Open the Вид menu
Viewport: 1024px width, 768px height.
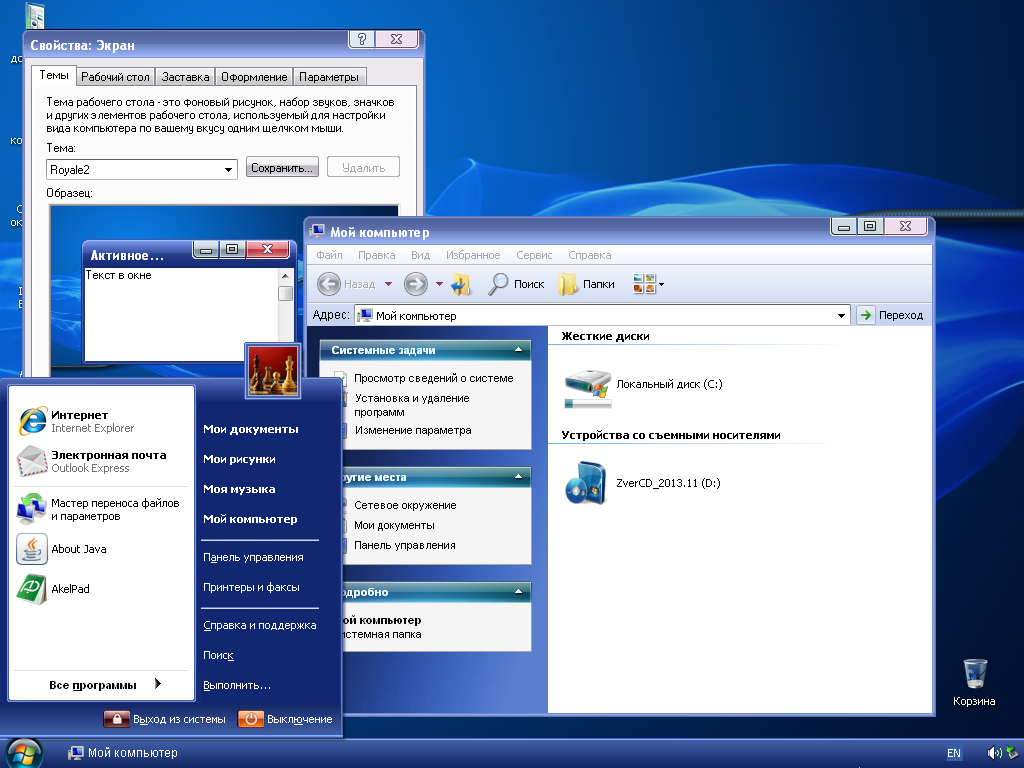point(420,255)
